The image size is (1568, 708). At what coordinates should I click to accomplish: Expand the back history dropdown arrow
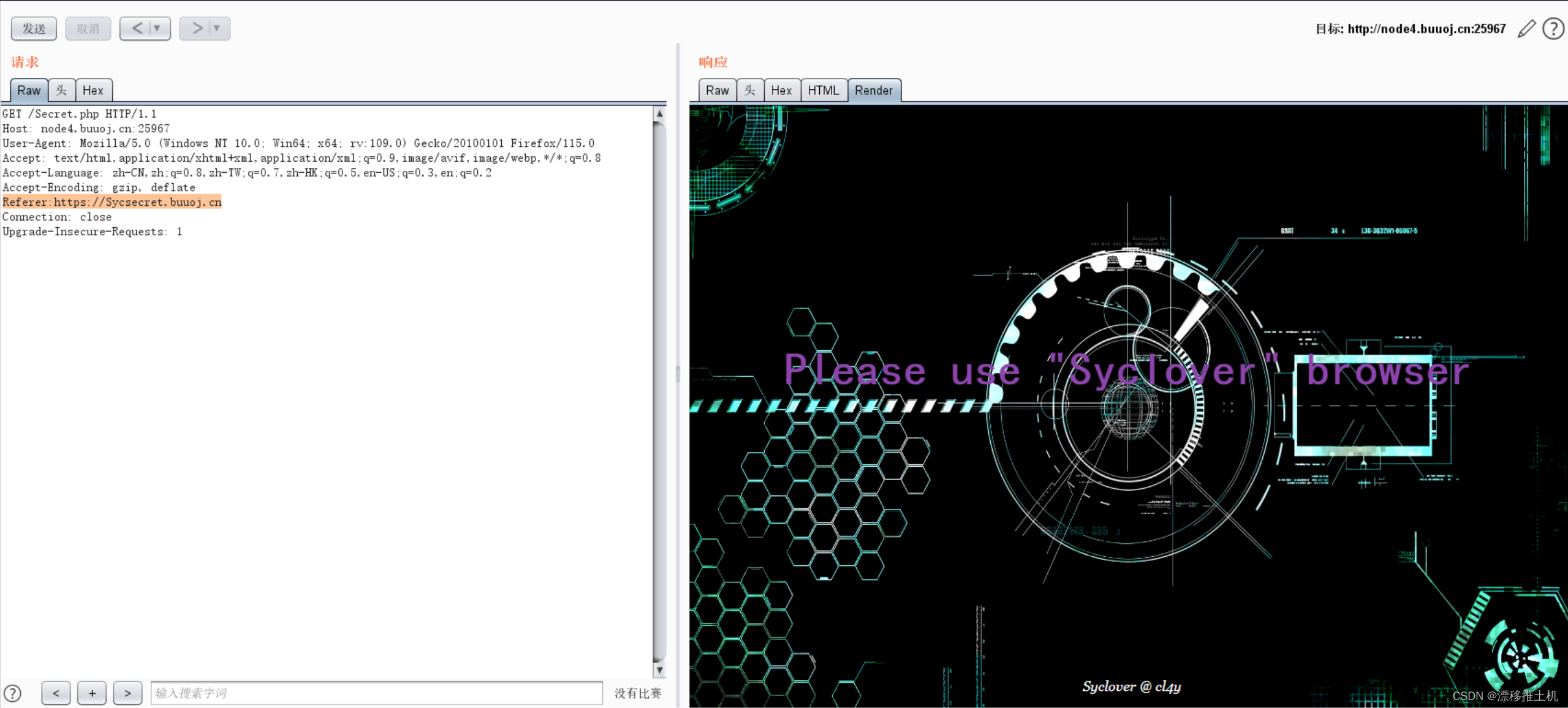[x=157, y=28]
